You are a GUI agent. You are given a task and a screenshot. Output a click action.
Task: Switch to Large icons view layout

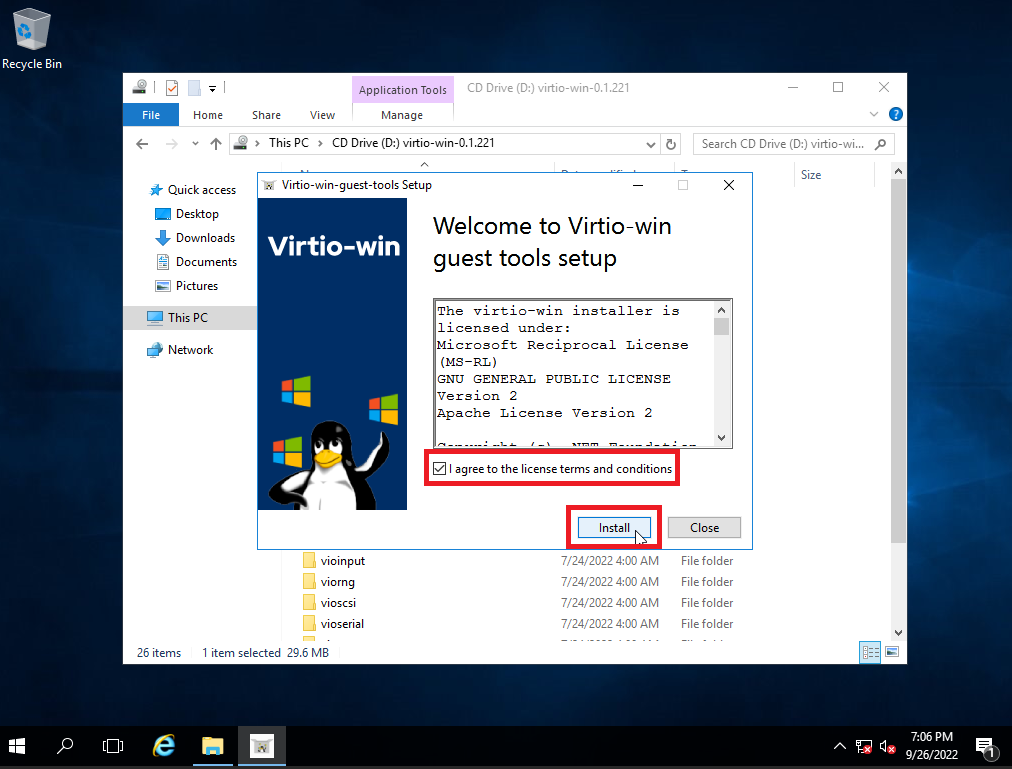(x=892, y=652)
